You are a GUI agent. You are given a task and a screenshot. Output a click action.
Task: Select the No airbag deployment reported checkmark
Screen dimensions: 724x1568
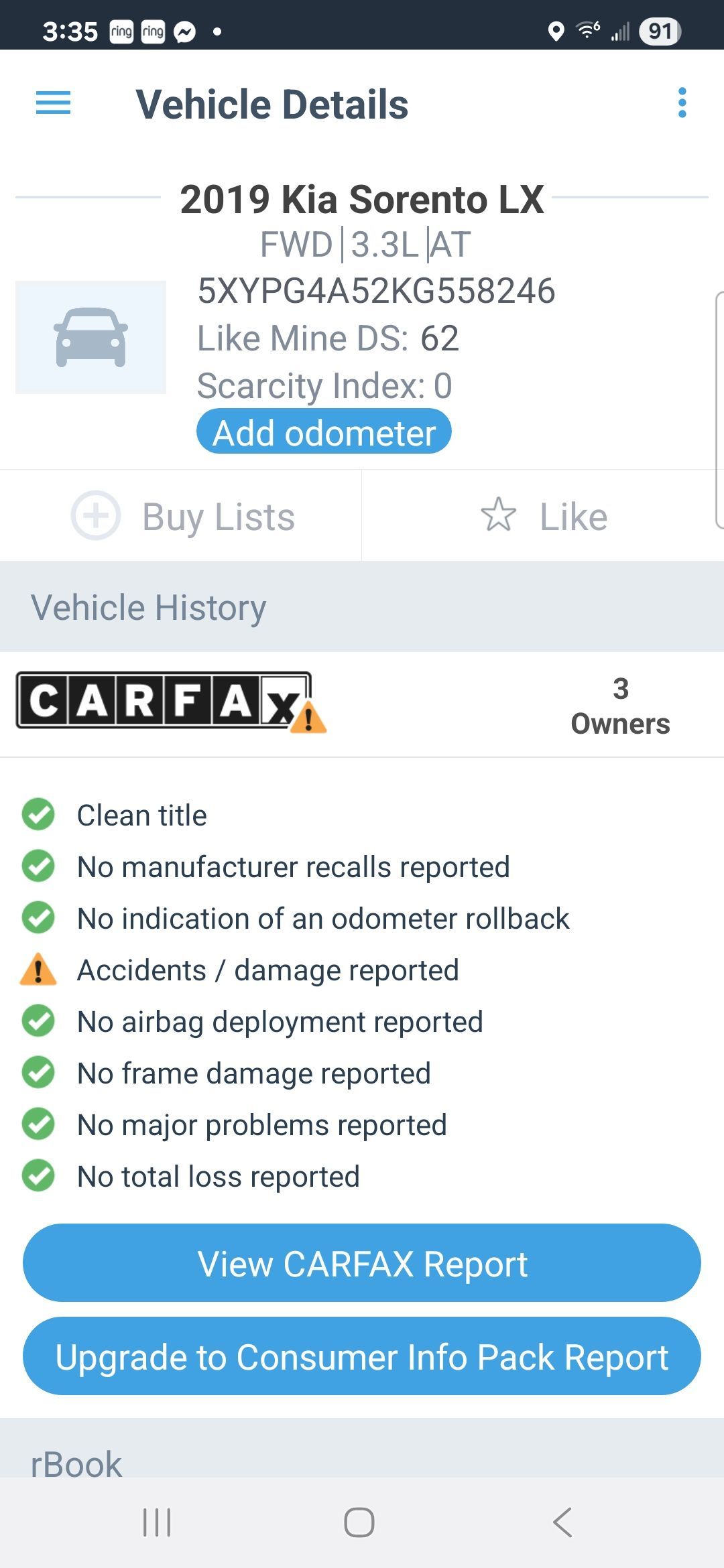coord(38,1021)
